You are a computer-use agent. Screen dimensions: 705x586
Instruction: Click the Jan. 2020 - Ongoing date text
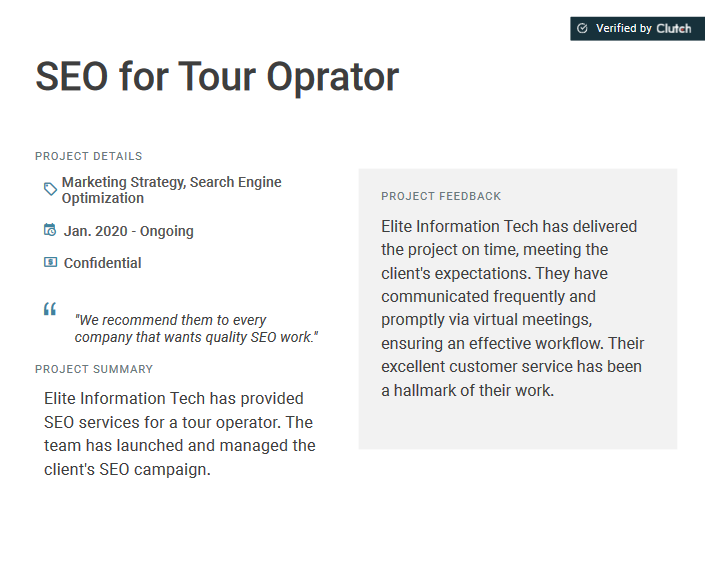tap(129, 231)
